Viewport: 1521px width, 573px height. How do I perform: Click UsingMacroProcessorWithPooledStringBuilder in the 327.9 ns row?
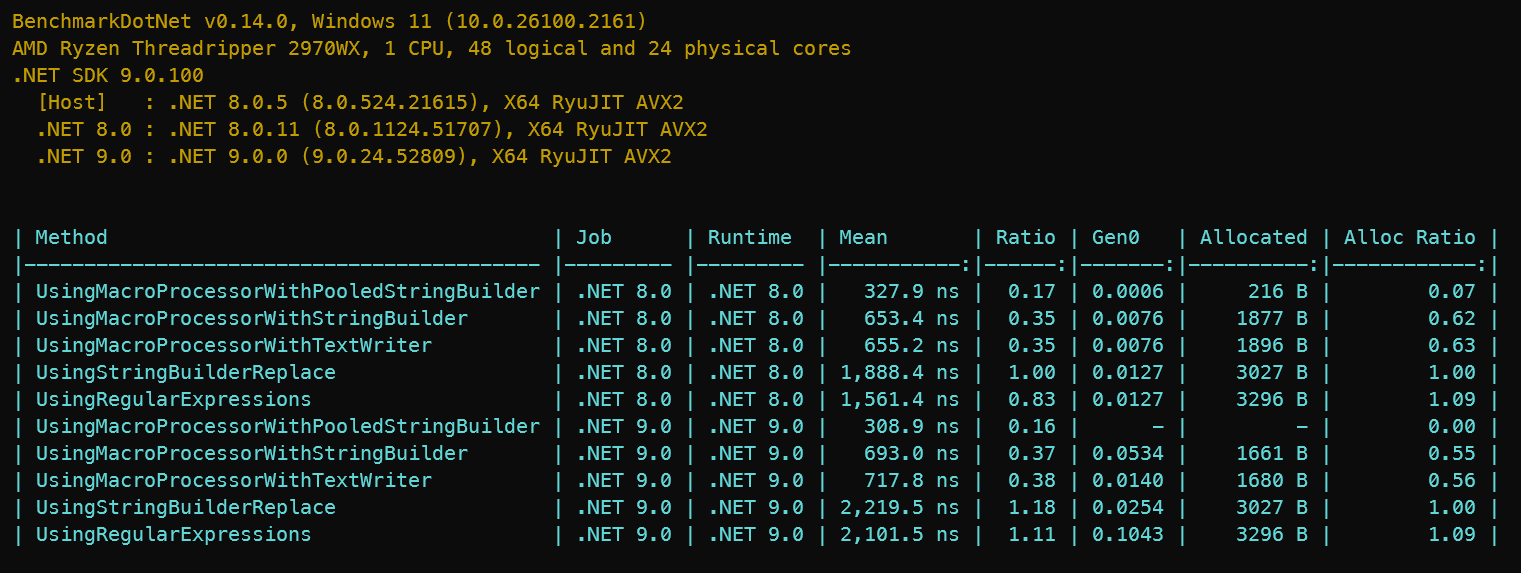(x=288, y=291)
